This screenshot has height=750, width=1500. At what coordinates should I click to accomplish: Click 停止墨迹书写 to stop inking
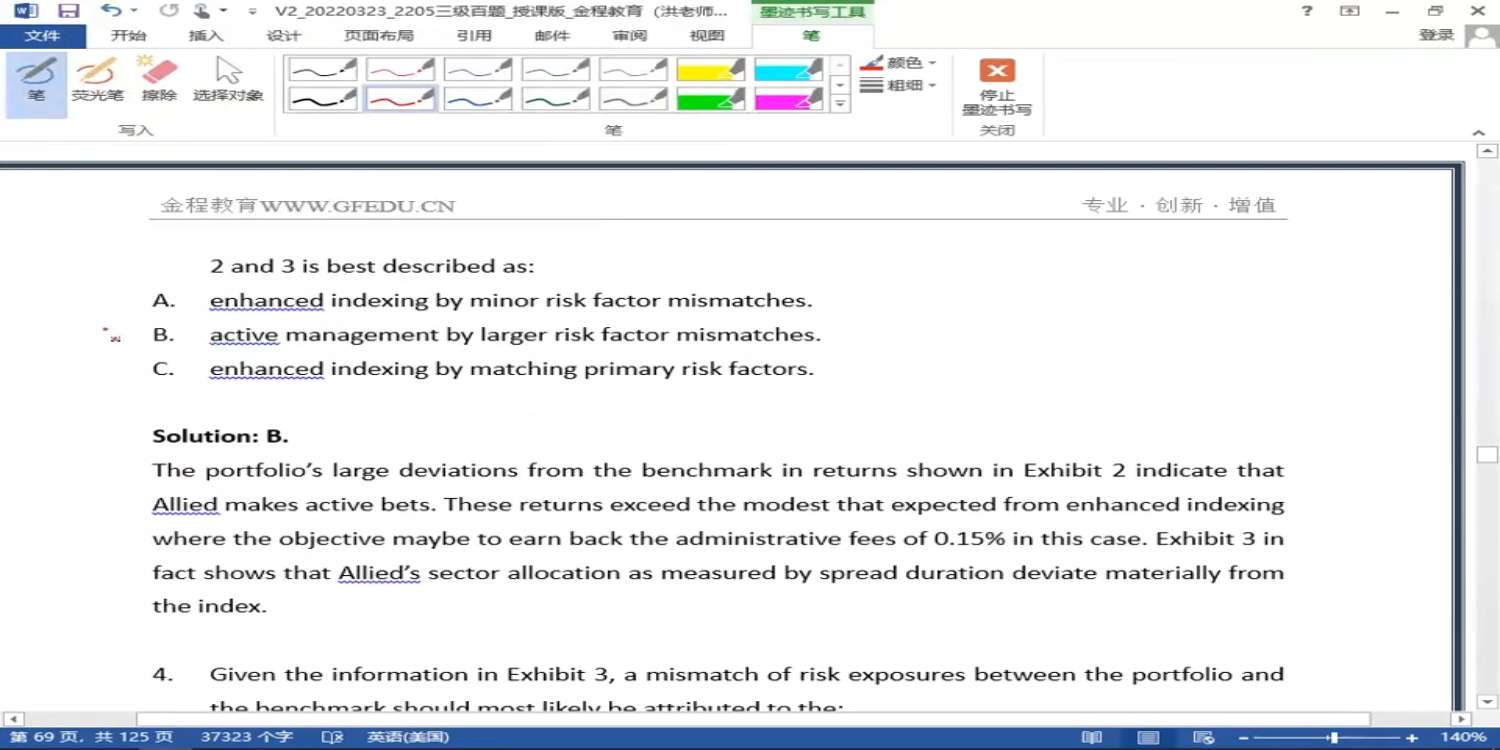997,86
